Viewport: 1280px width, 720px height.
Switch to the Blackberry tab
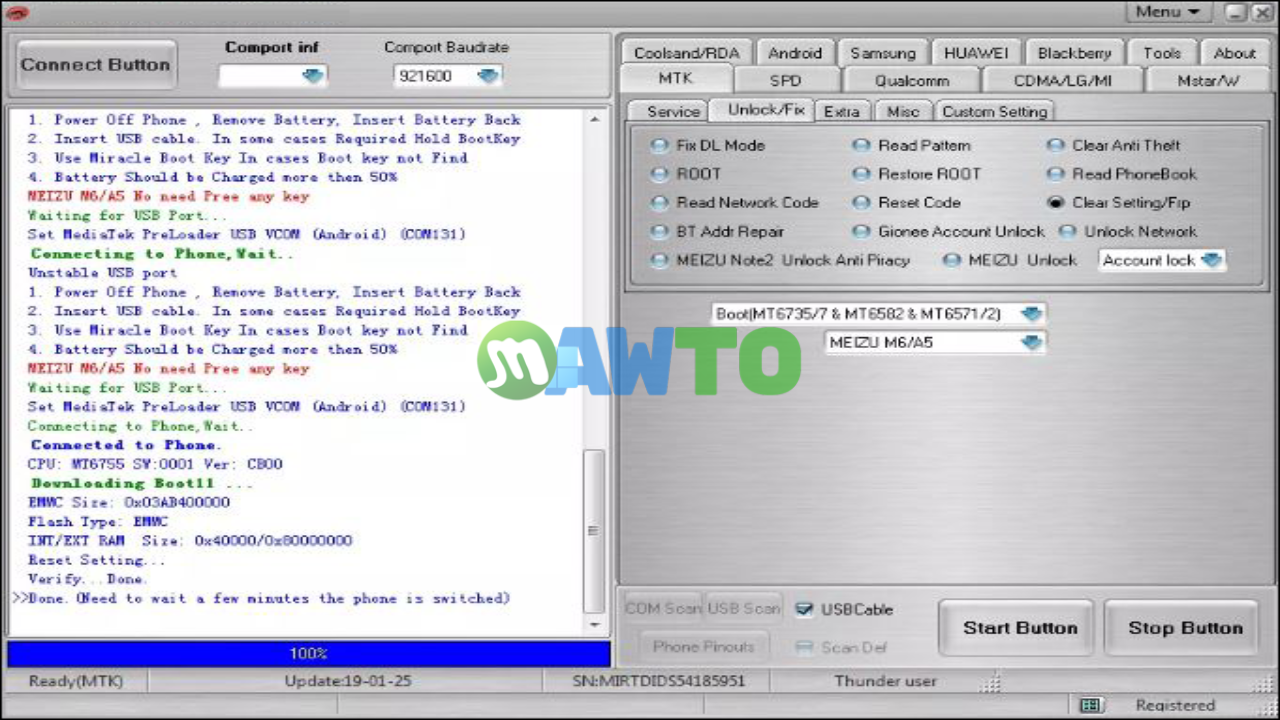(1074, 54)
